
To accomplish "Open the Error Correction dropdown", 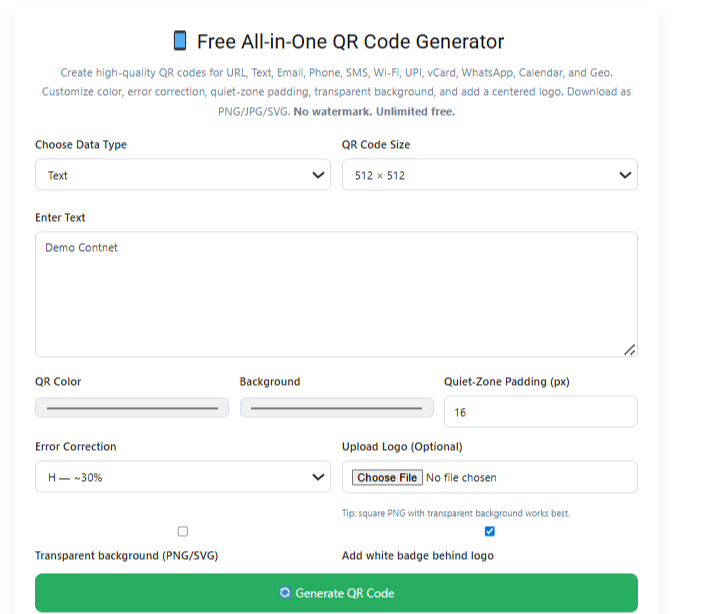I will pos(182,477).
